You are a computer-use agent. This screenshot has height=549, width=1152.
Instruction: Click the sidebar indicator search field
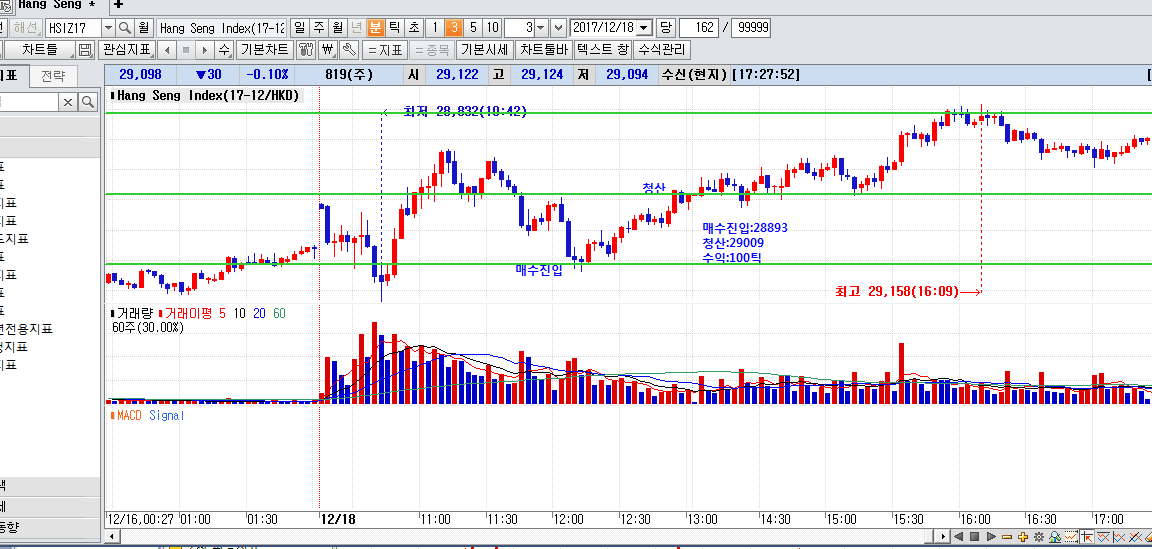coord(29,101)
